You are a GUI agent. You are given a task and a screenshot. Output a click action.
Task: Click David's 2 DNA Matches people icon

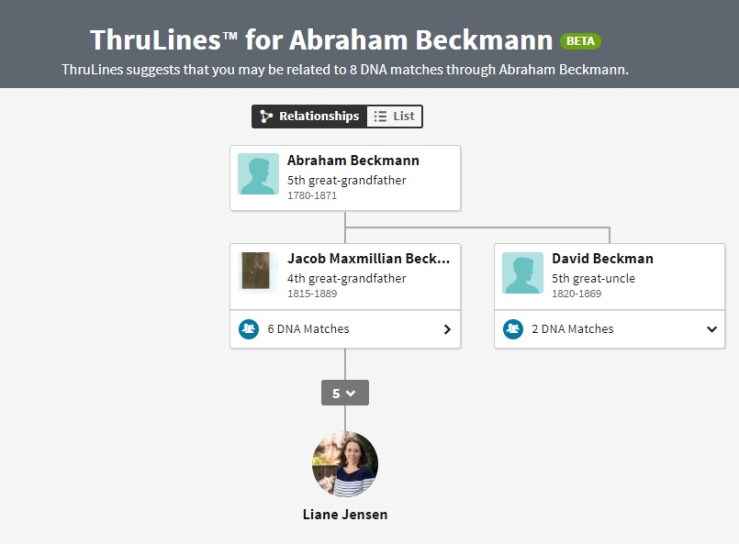point(513,329)
